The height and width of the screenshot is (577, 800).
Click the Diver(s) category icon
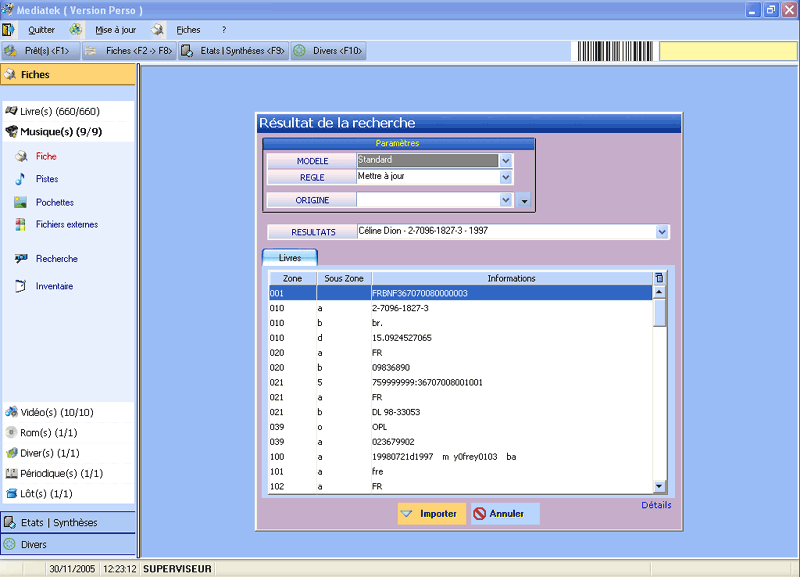(x=11, y=453)
